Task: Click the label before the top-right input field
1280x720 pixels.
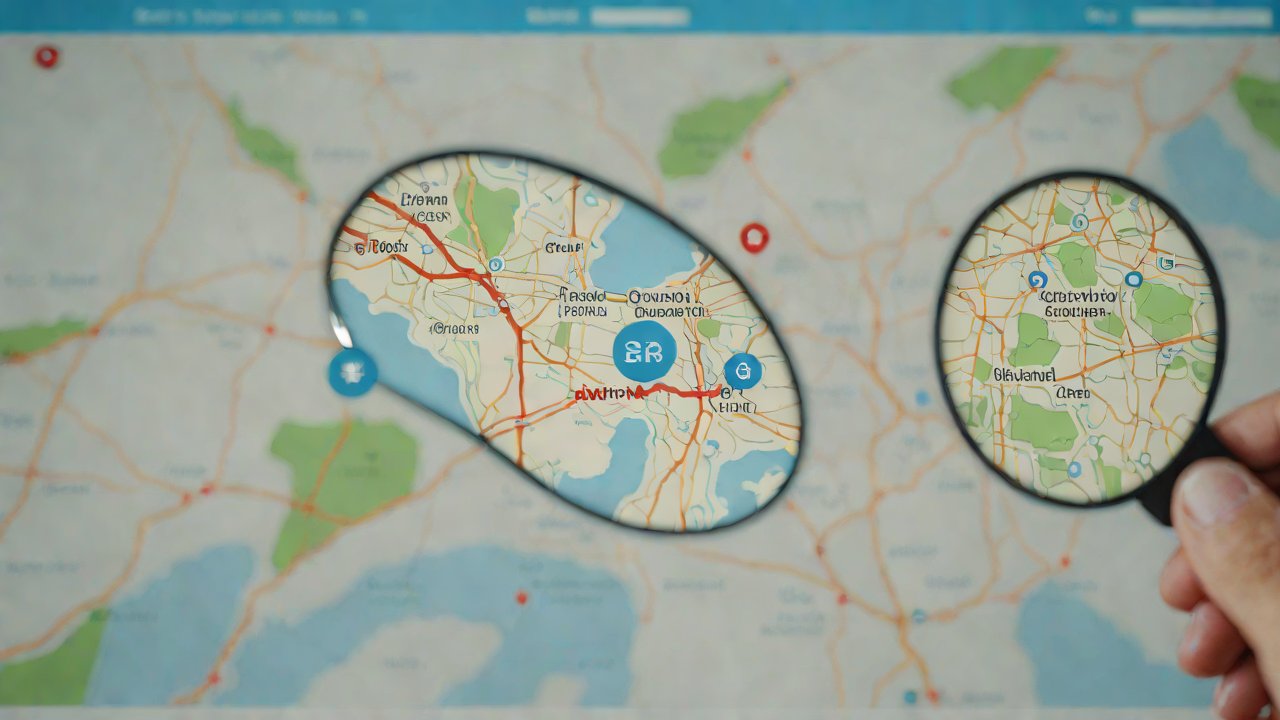Action: click(x=1101, y=17)
